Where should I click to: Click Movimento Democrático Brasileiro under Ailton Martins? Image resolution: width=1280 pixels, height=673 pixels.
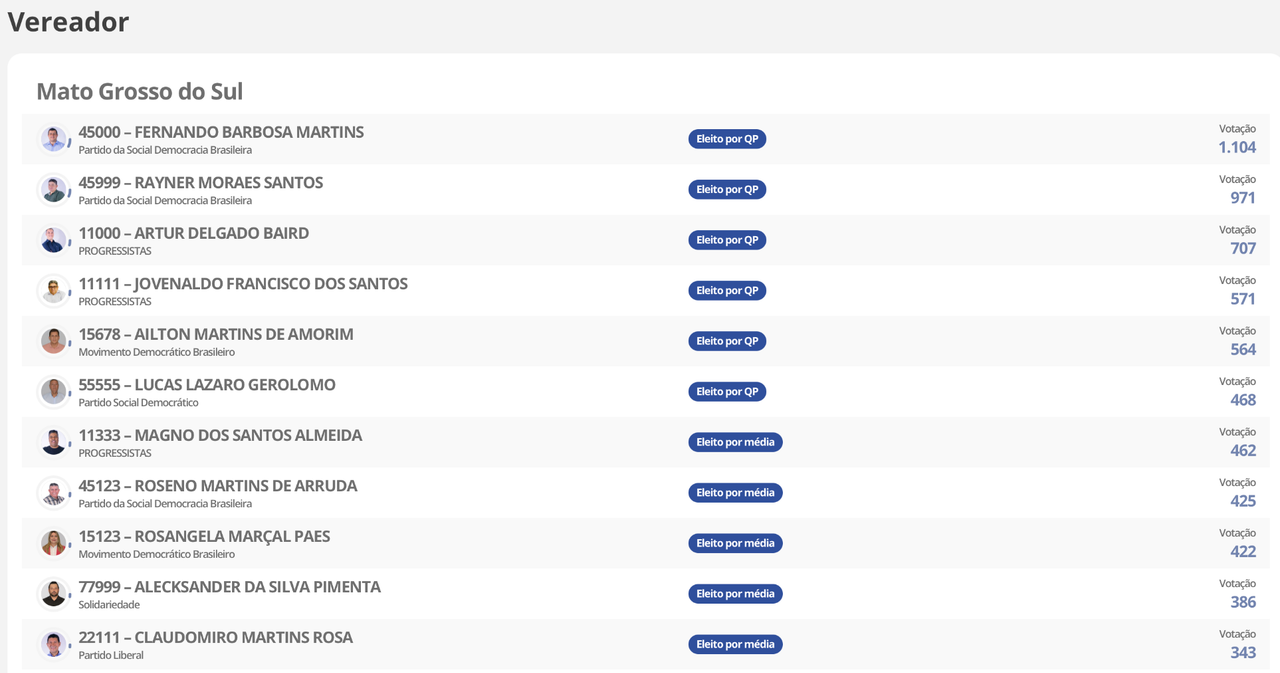point(157,352)
